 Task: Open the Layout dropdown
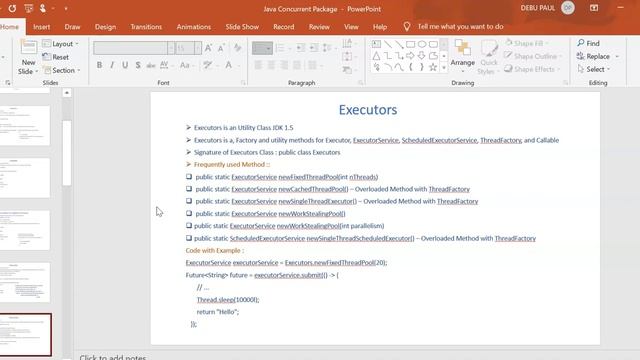pyautogui.click(x=61, y=44)
